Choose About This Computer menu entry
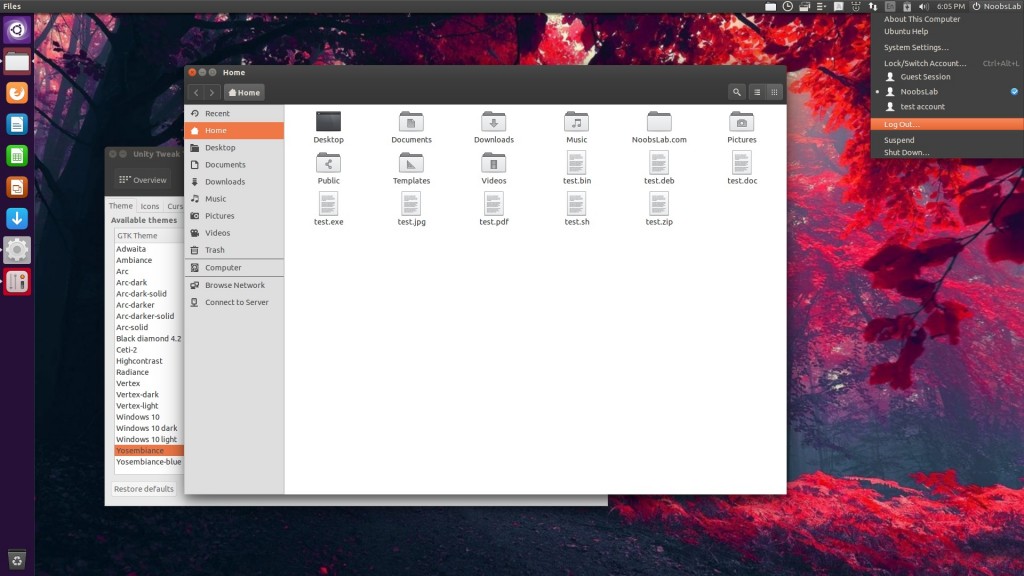Image resolution: width=1024 pixels, height=576 pixels. (947, 20)
